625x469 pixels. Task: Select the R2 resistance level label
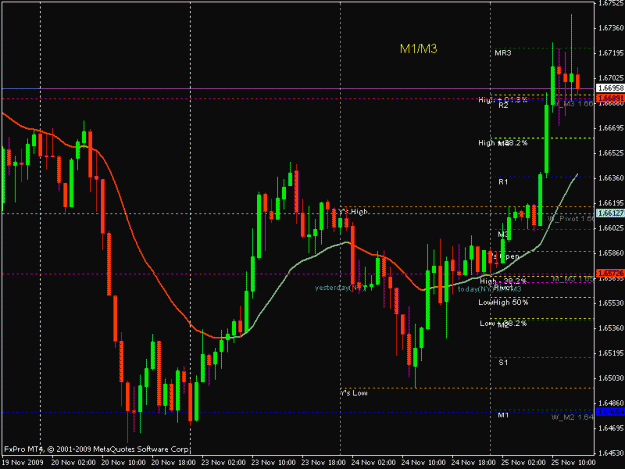tap(503, 106)
